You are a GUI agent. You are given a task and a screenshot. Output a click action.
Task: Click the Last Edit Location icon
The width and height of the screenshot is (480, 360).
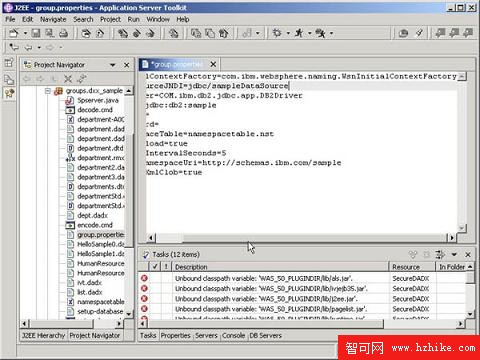(14, 47)
